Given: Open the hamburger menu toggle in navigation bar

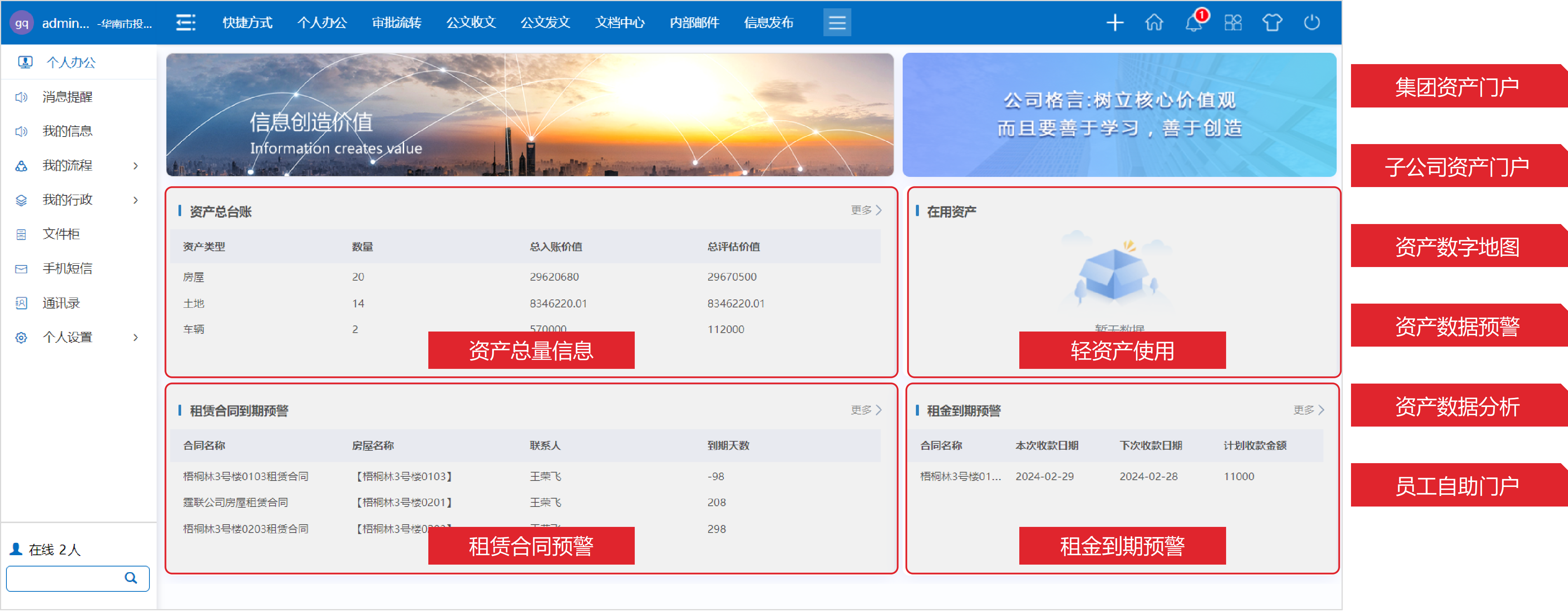Looking at the screenshot, I should (837, 23).
